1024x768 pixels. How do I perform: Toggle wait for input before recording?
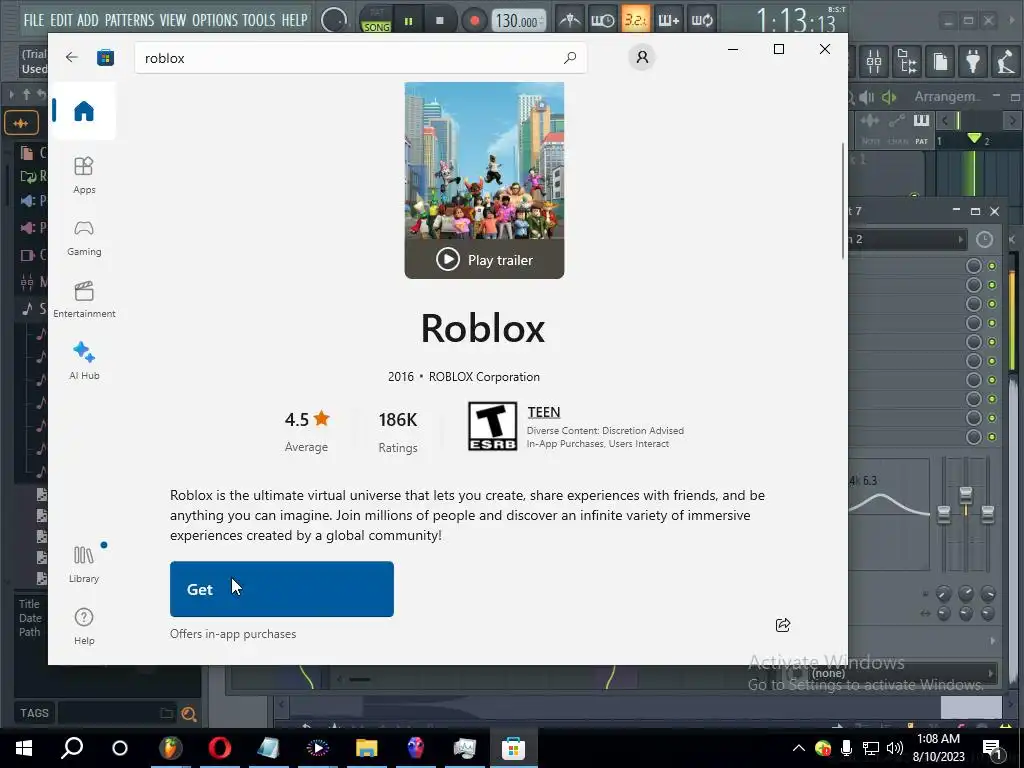click(x=602, y=20)
